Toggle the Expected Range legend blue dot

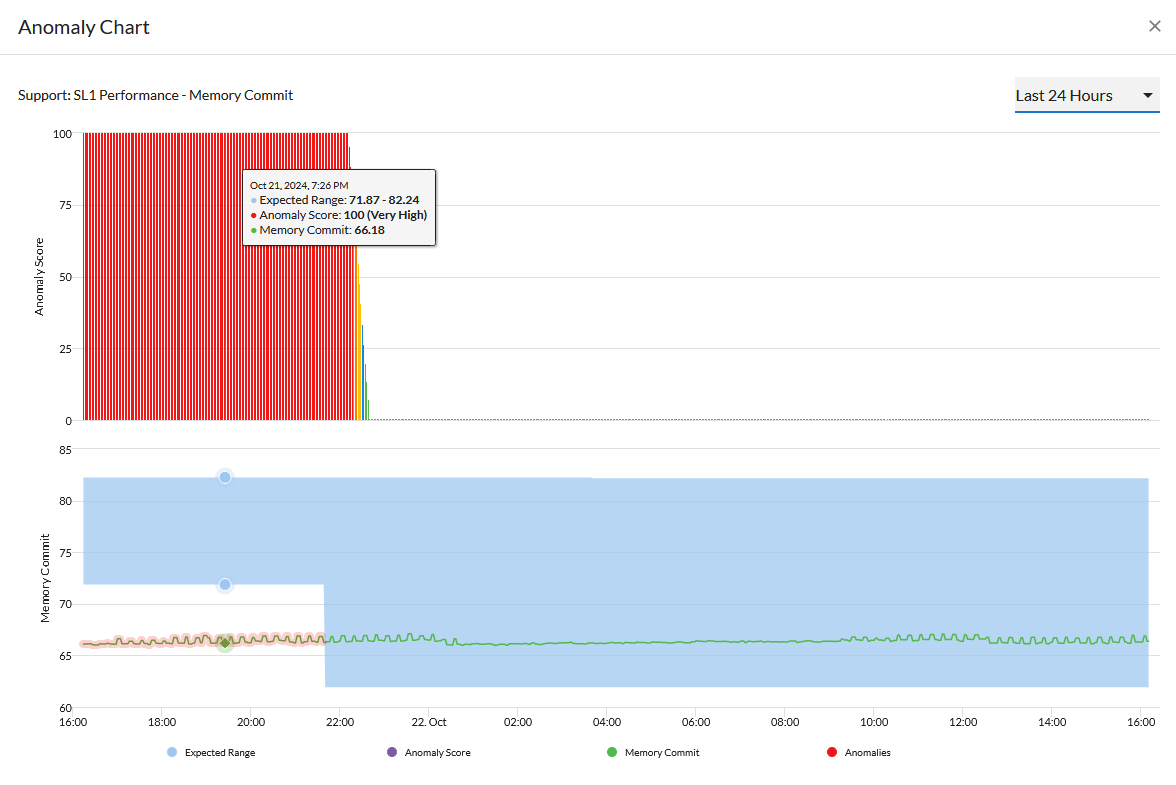coord(174,752)
